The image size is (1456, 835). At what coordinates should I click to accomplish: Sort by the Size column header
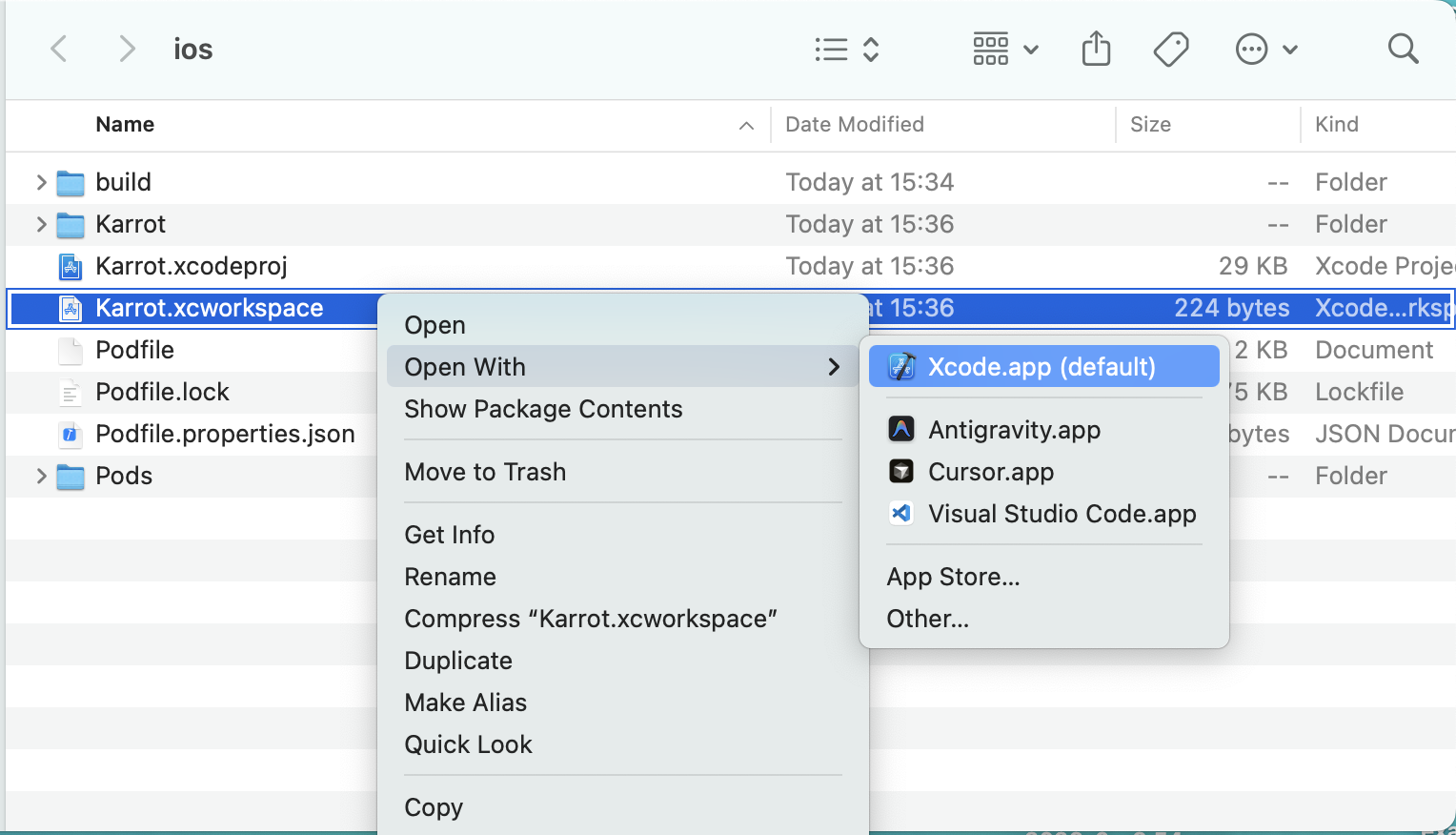(1150, 125)
